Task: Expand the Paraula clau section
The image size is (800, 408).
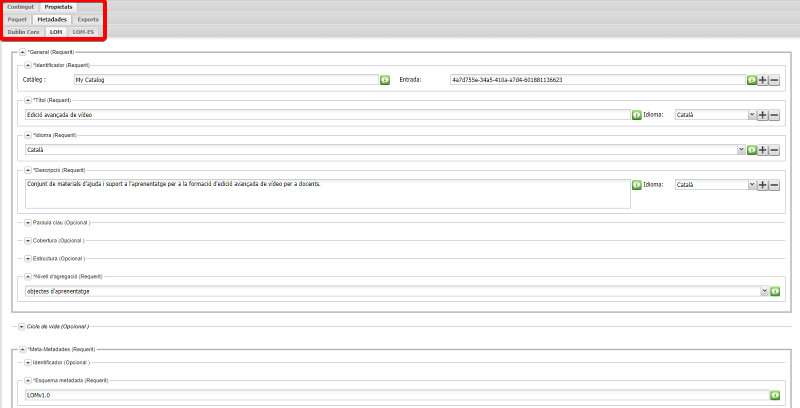Action: 27,221
